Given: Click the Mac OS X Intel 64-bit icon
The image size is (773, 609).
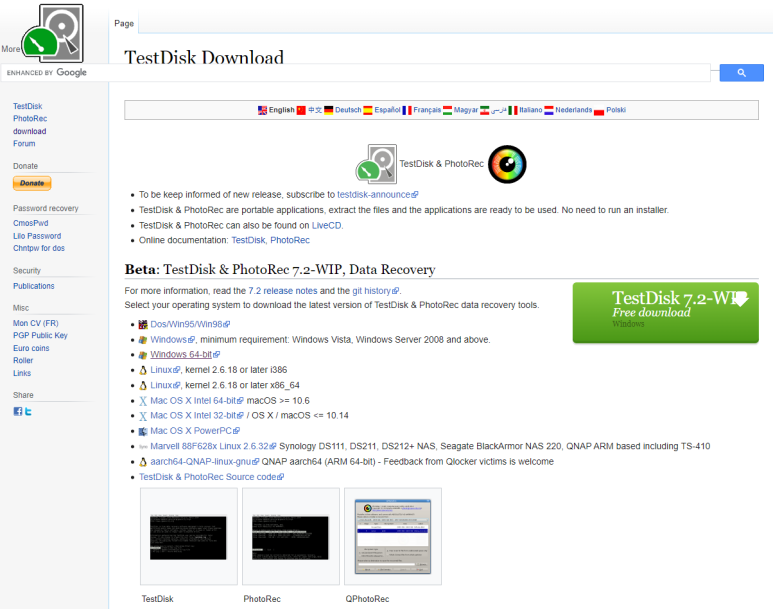Looking at the screenshot, I should click(143, 401).
